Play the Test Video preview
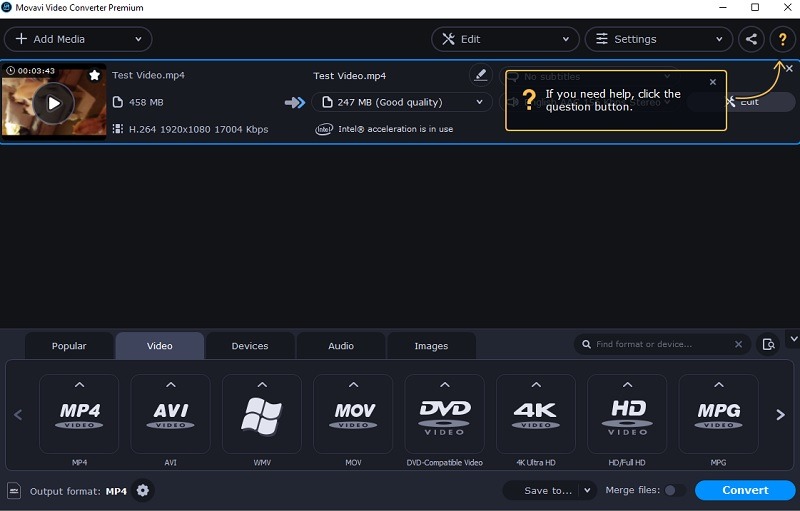Viewport: 800px width, 511px height. tap(54, 104)
